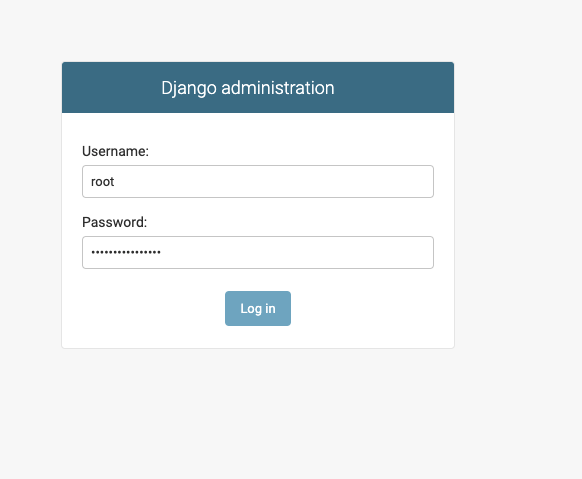Submit credentials using the Log in button
The height and width of the screenshot is (479, 582).
(258, 308)
